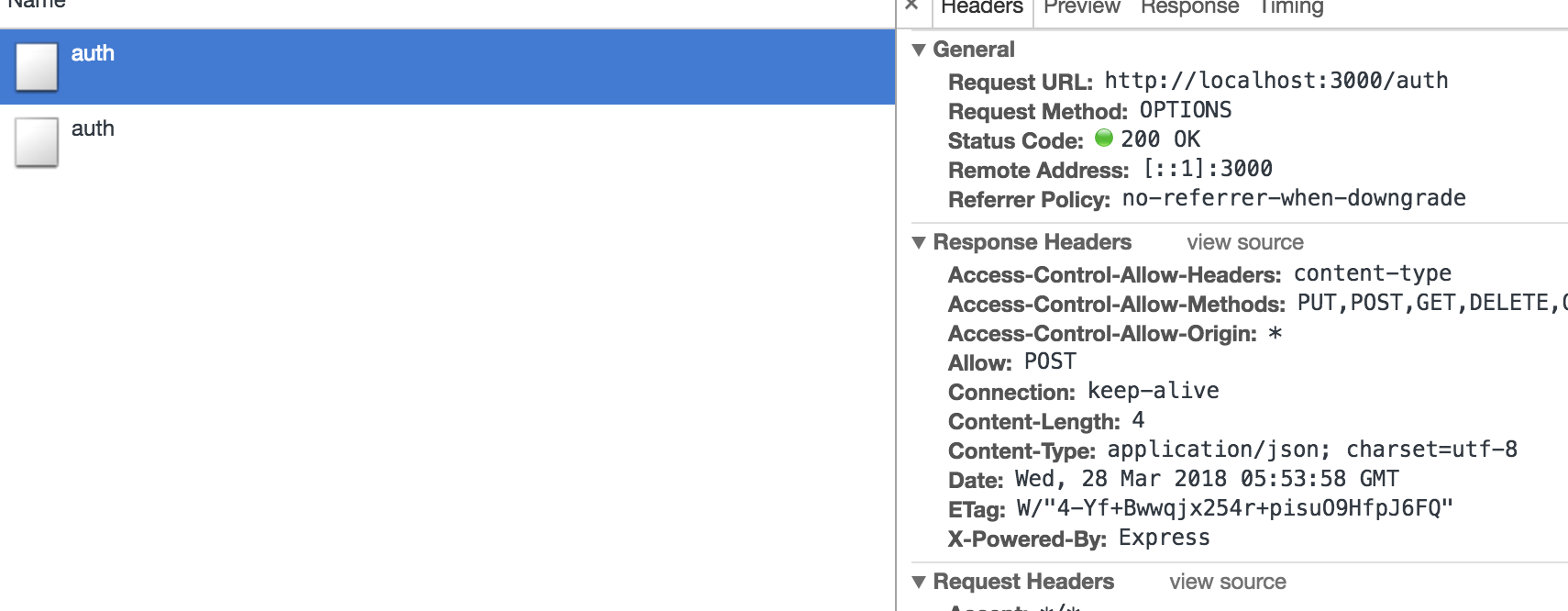Screen dimensions: 1568x611
Task: Switch to the Response tab
Action: click(x=1189, y=7)
